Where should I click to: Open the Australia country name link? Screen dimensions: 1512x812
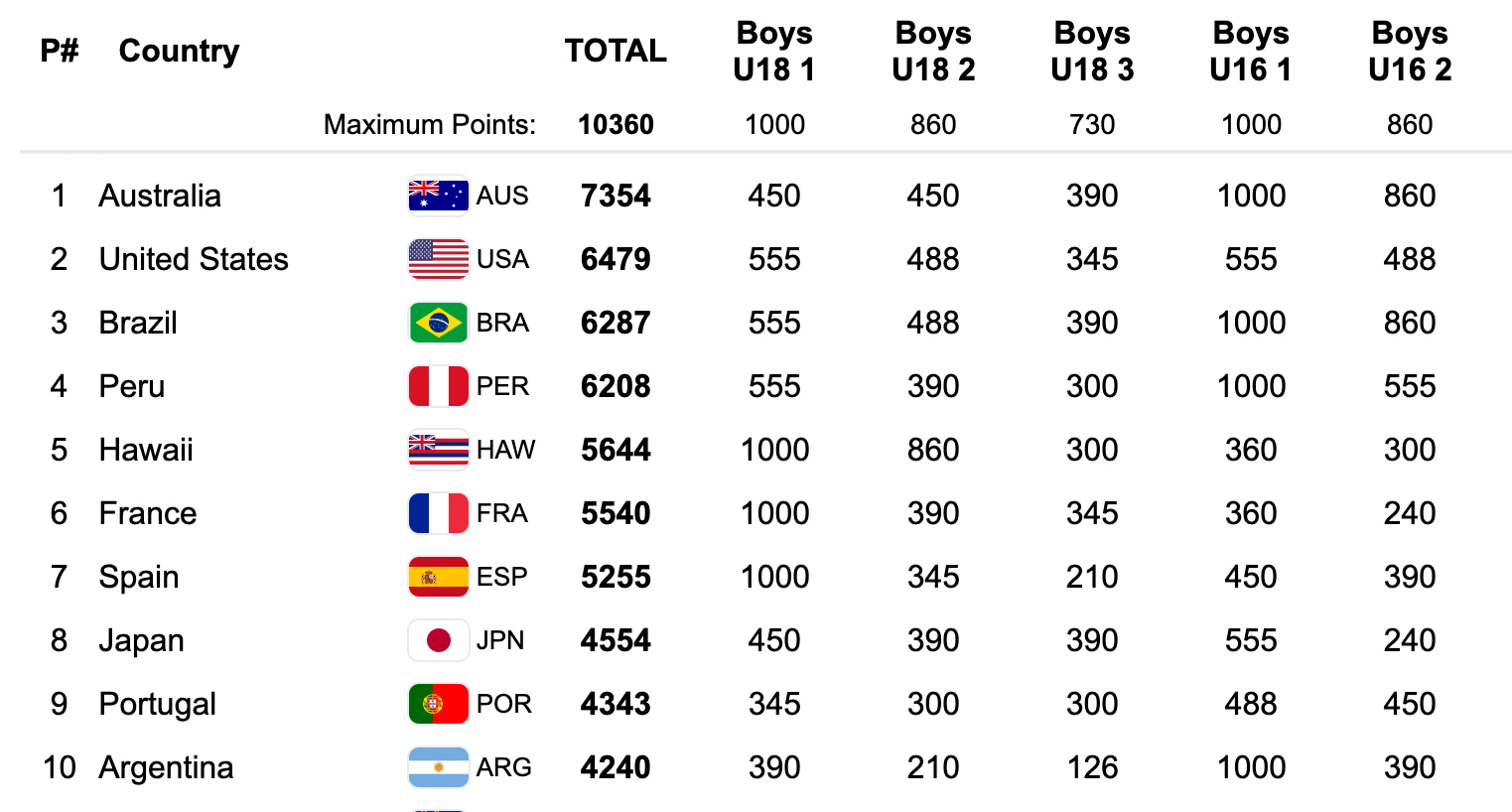click(160, 196)
